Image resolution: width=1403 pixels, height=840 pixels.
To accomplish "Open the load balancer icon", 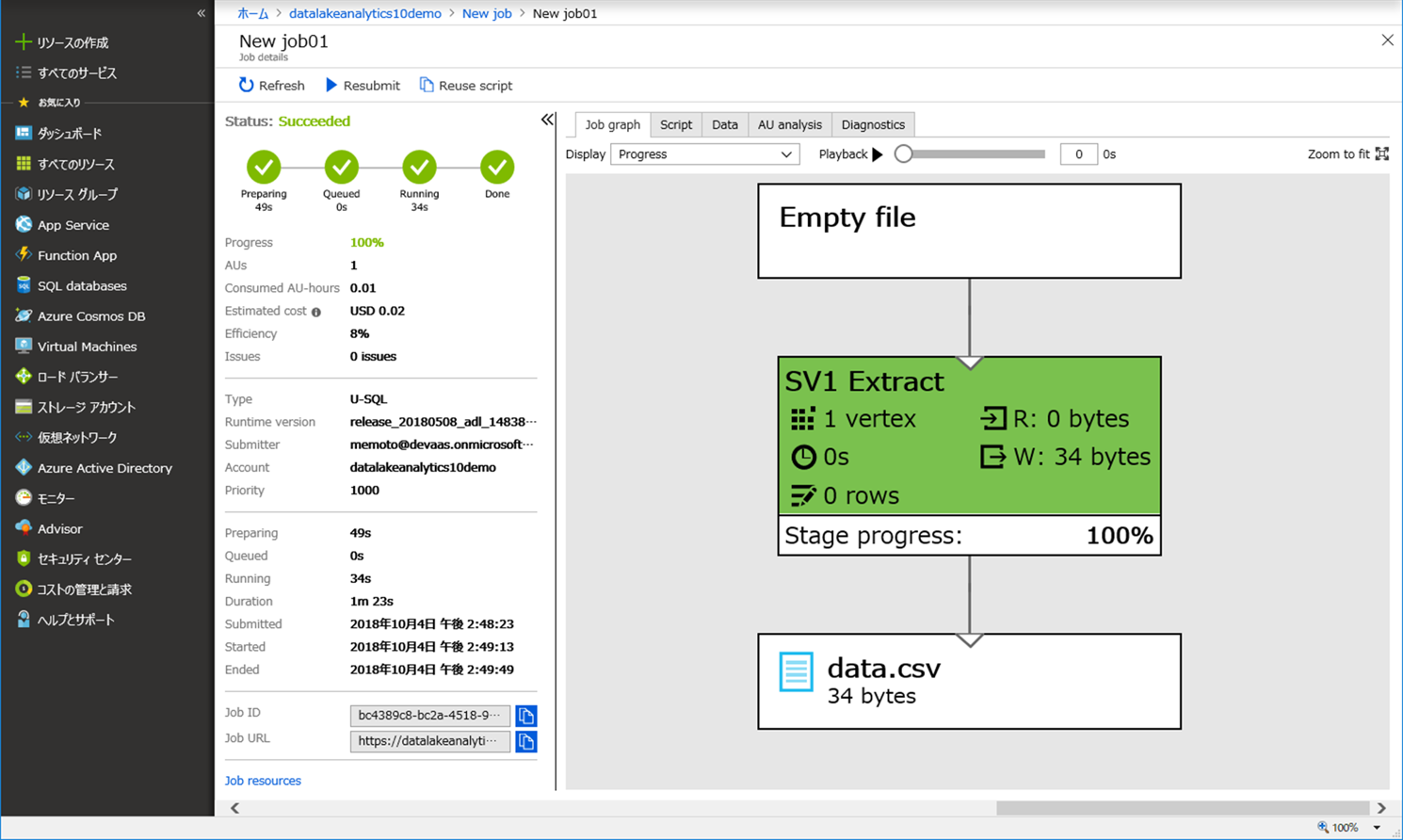I will (x=24, y=377).
